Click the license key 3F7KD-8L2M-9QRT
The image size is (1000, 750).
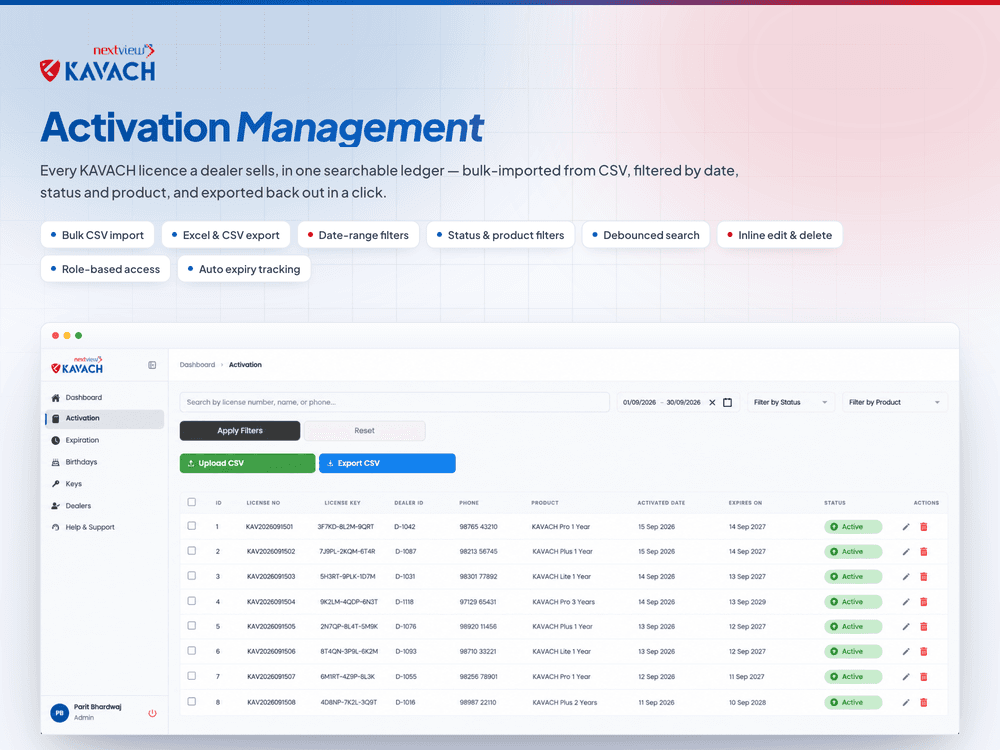(x=346, y=527)
